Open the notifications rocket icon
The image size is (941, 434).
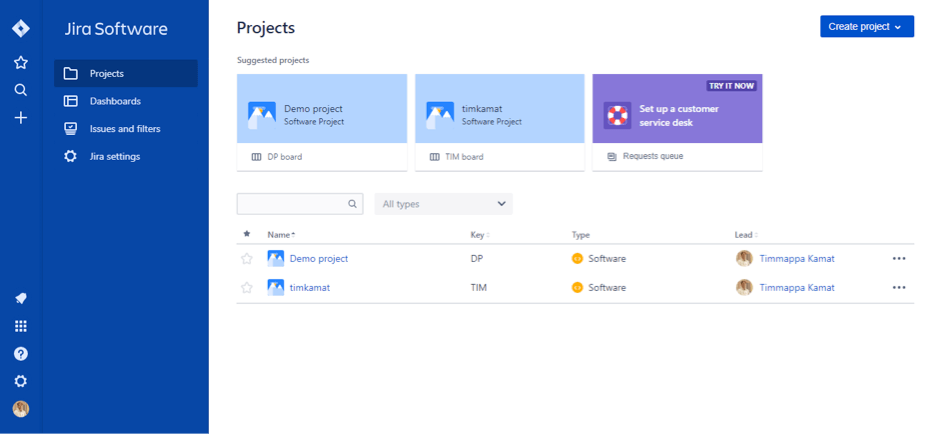click(x=20, y=298)
